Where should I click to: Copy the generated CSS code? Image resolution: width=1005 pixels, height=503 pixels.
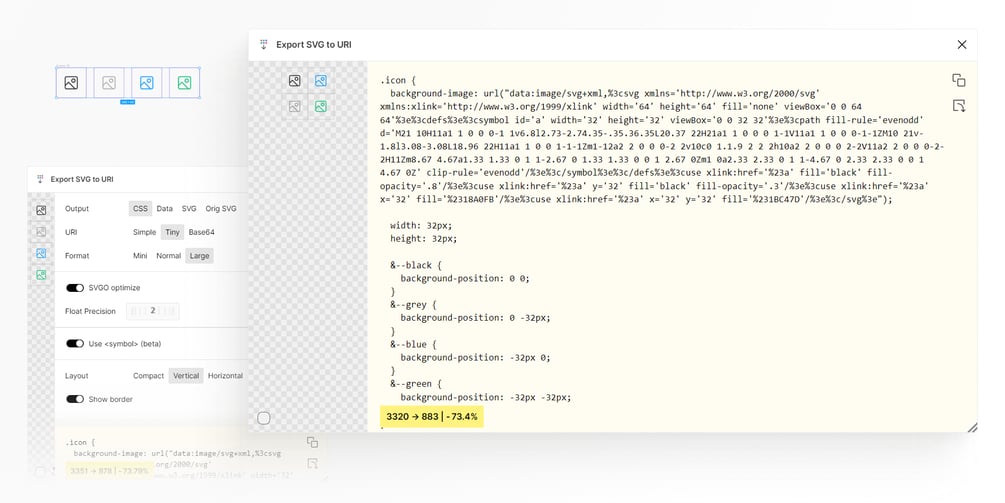coord(958,80)
